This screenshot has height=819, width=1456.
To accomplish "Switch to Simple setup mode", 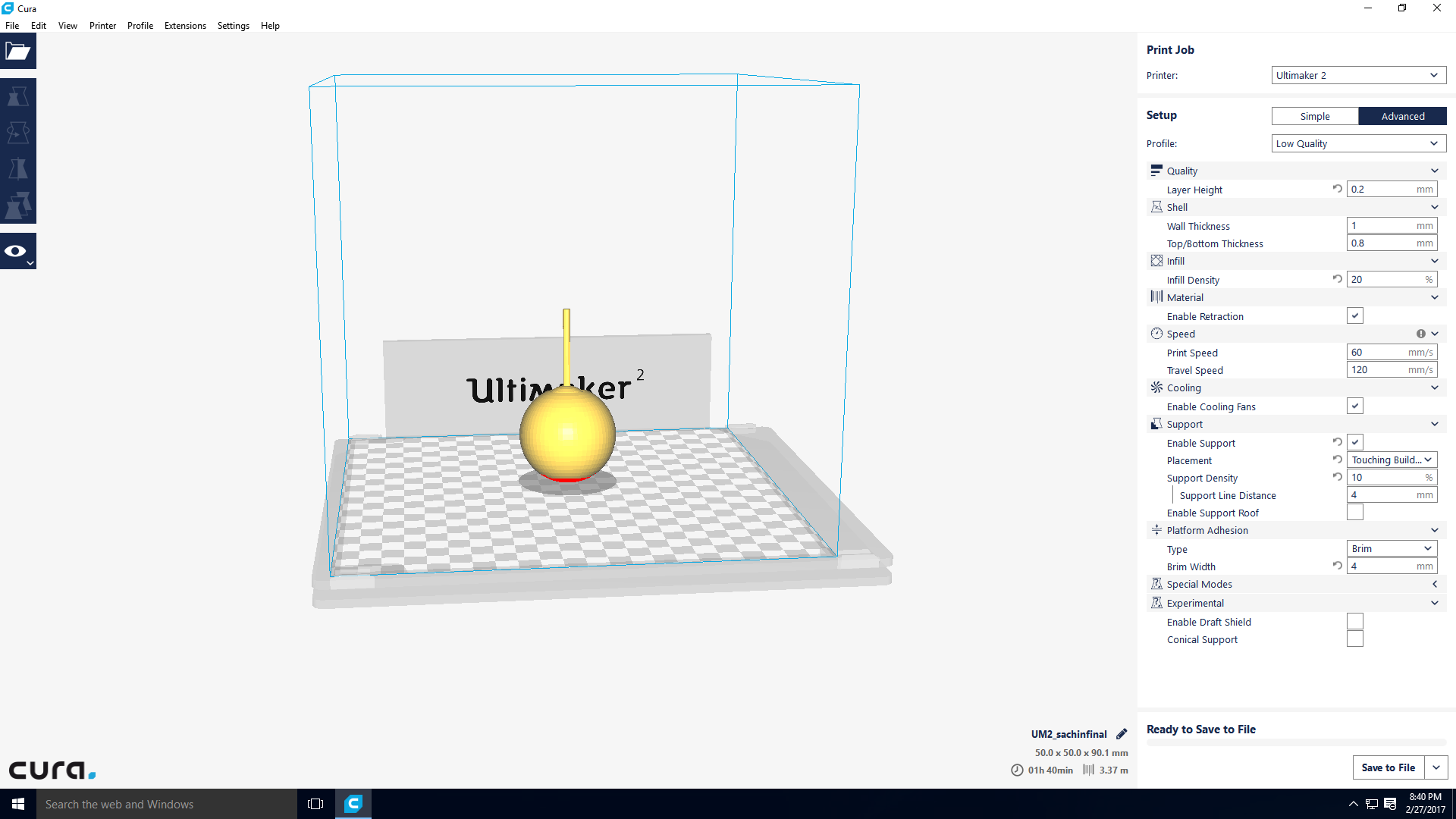I will (1315, 116).
